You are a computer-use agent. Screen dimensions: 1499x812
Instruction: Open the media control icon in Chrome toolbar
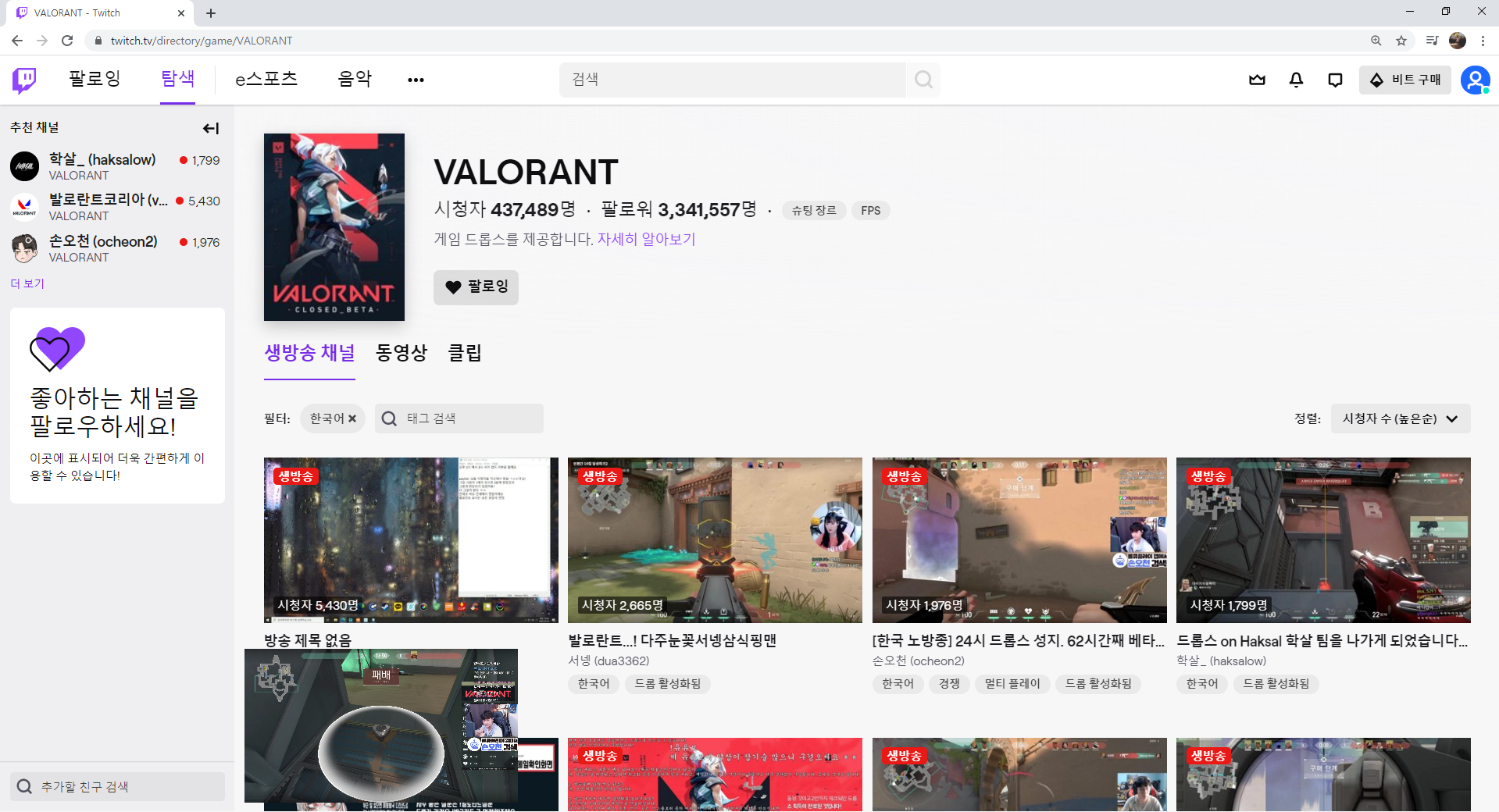(x=1432, y=41)
